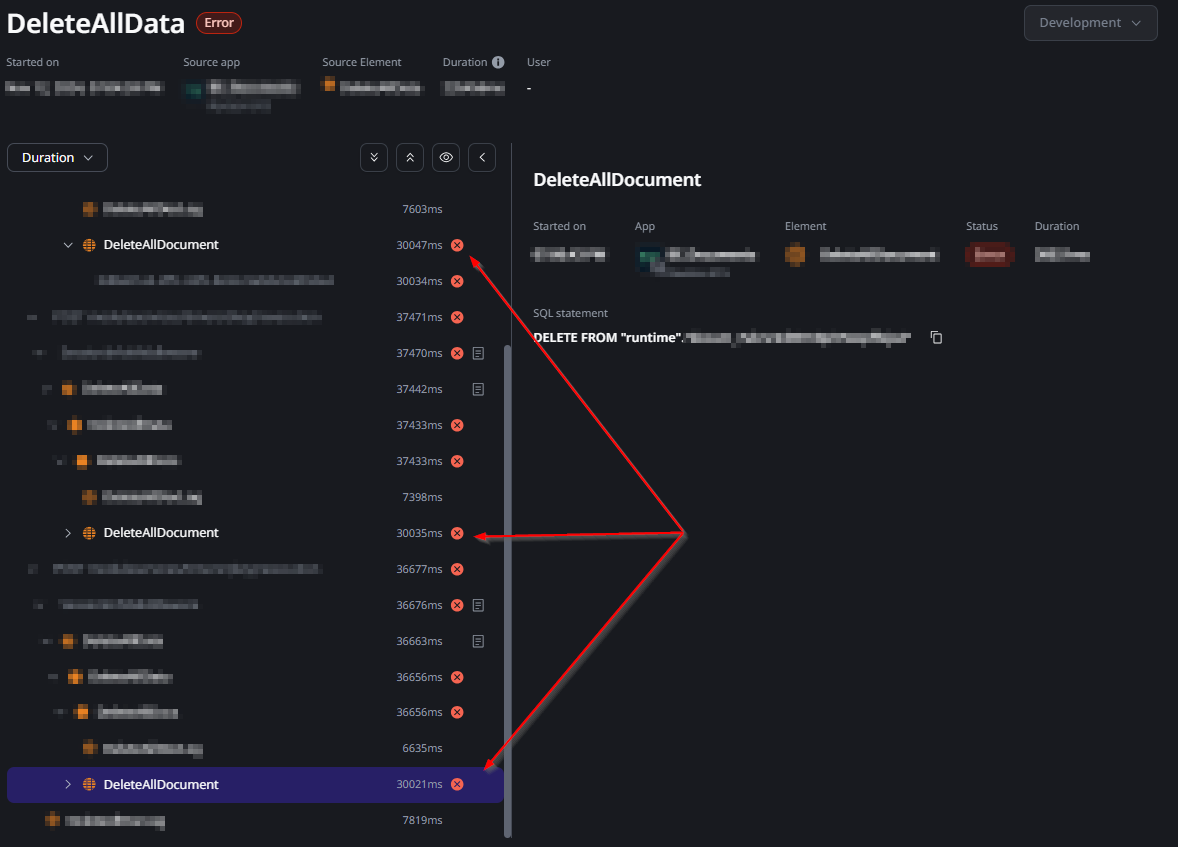The width and height of the screenshot is (1178, 847).
Task: Select the DeleteAllDocument row with 30035ms
Action: pos(255,533)
